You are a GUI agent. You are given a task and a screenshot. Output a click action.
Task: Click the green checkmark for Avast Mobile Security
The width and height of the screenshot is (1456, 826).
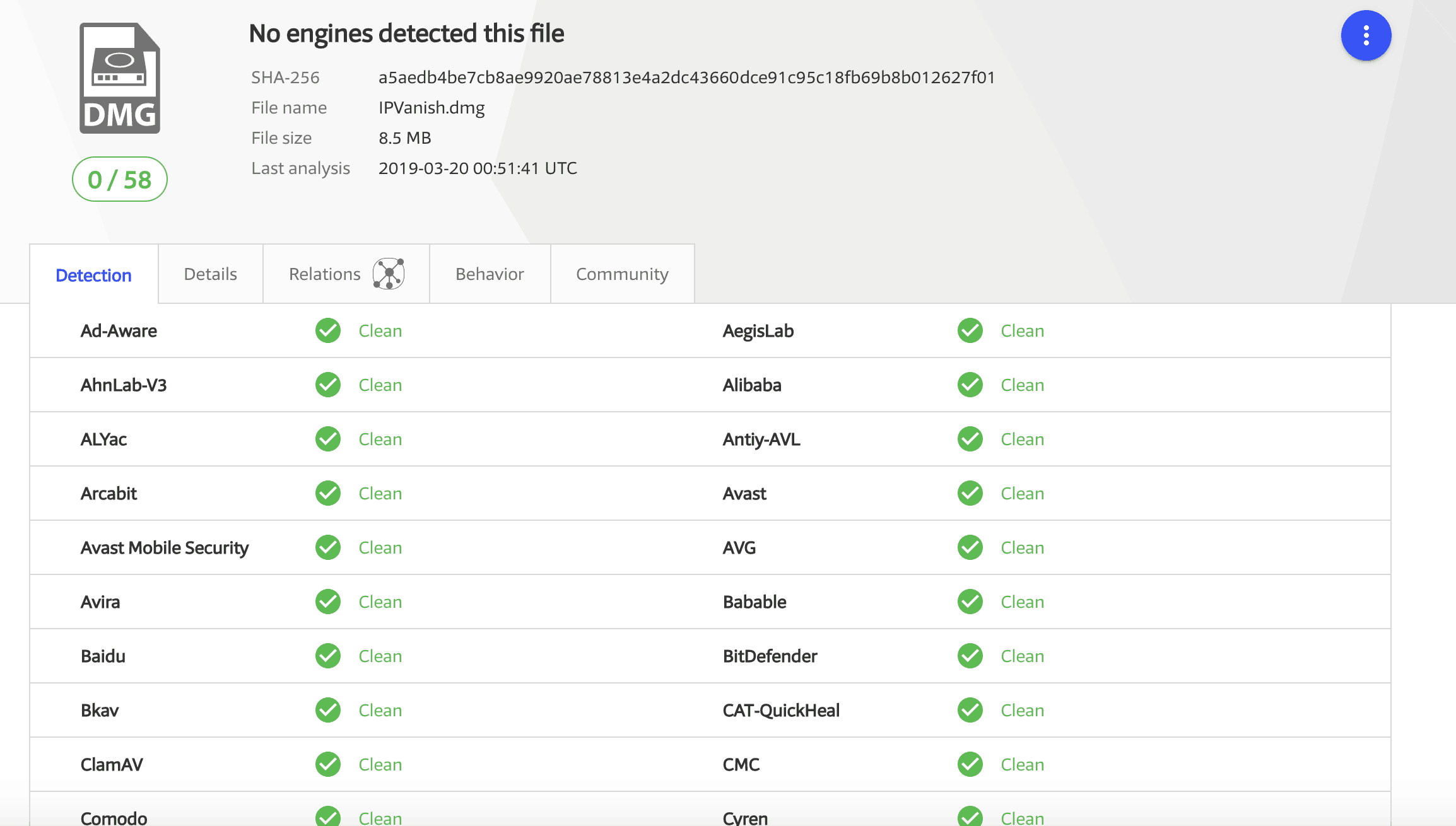[x=328, y=547]
